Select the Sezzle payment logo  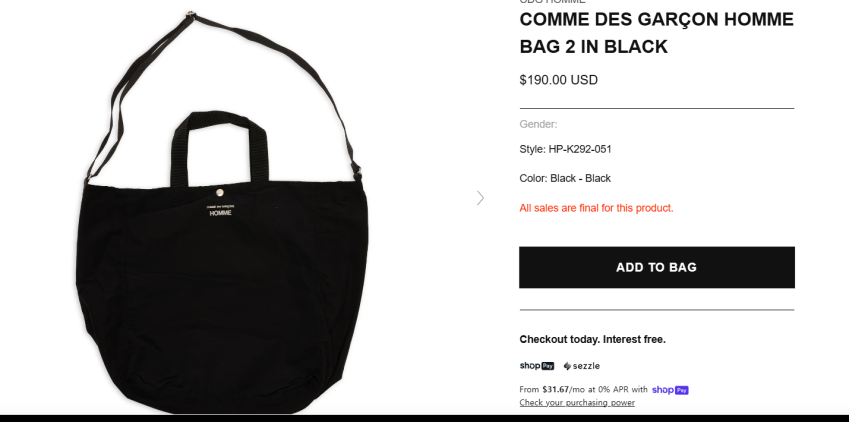[x=582, y=366]
